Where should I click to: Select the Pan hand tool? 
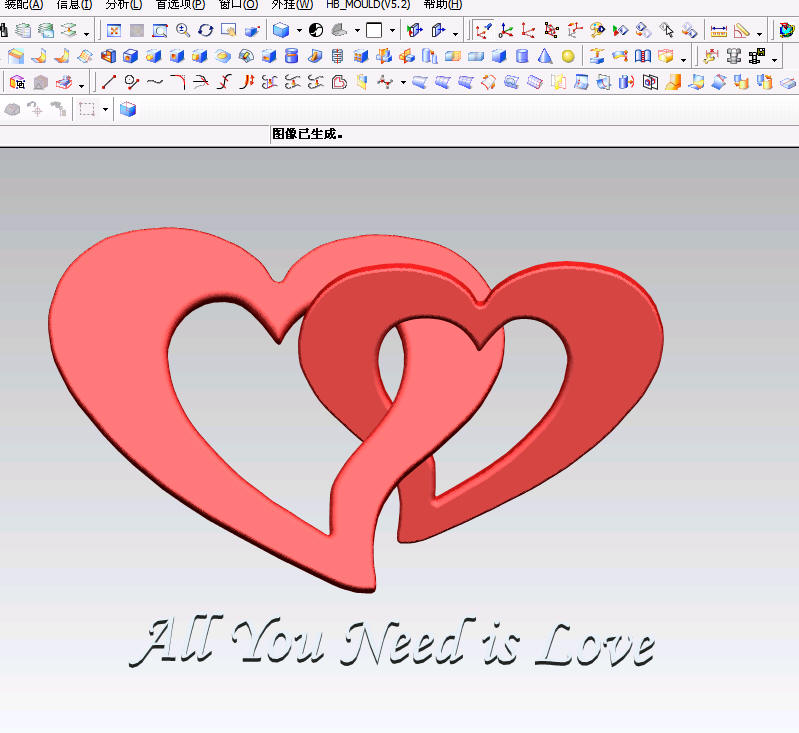click(228, 31)
